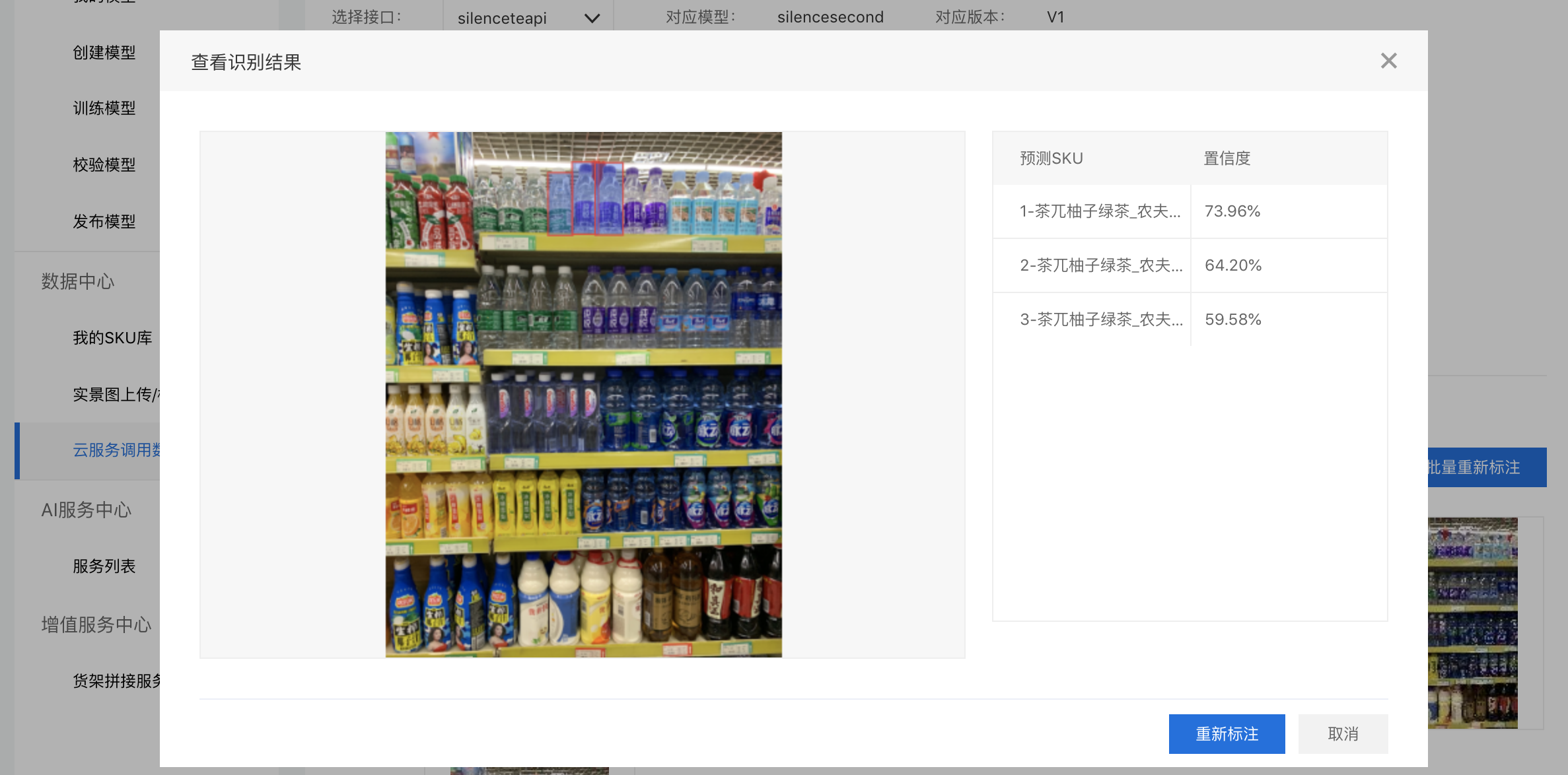Click the V1 version label
Viewport: 1568px width, 775px height.
pos(1055,17)
